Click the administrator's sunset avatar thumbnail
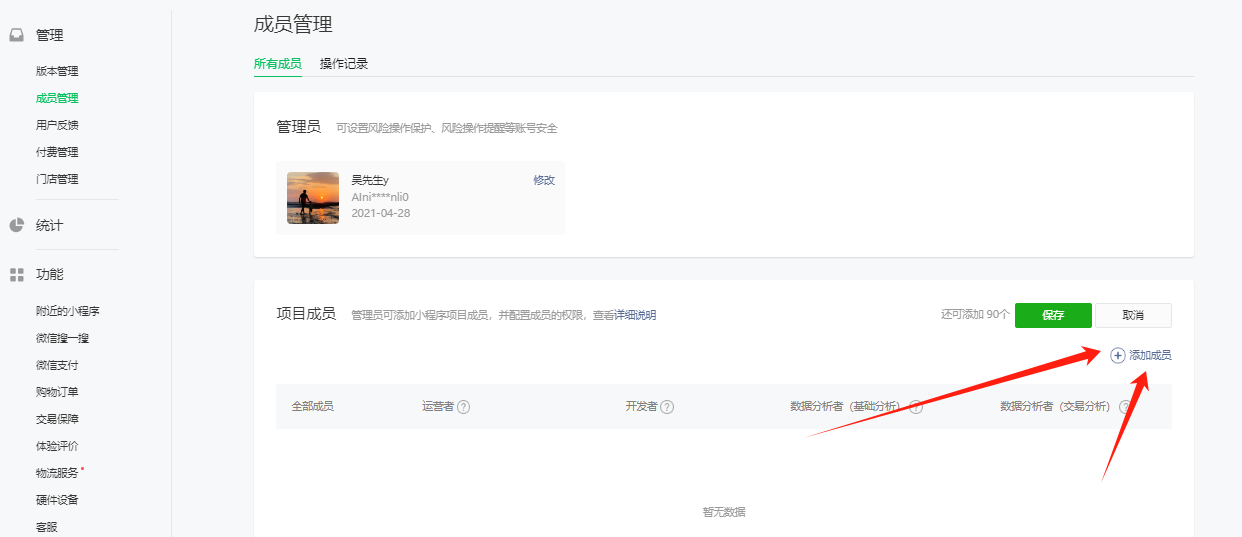Image resolution: width=1242 pixels, height=537 pixels. [313, 198]
